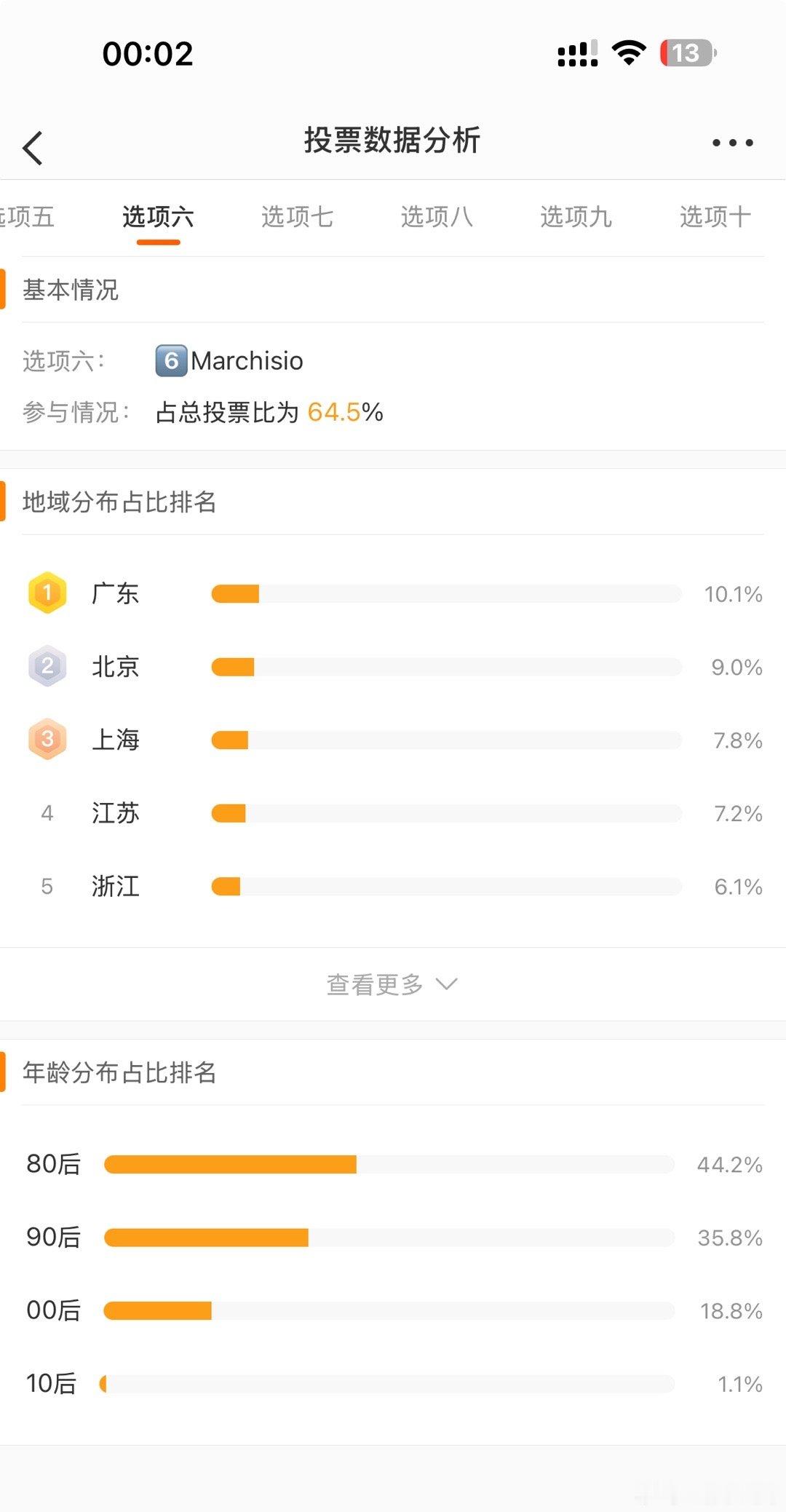Tap the 64.5% vote share text
This screenshot has height=1512, width=786.
click(345, 412)
